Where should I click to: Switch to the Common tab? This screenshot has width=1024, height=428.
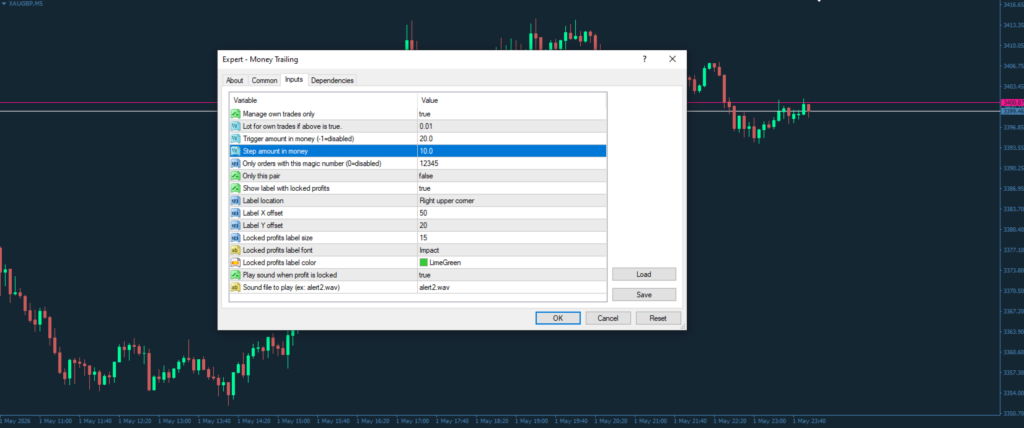(x=264, y=80)
